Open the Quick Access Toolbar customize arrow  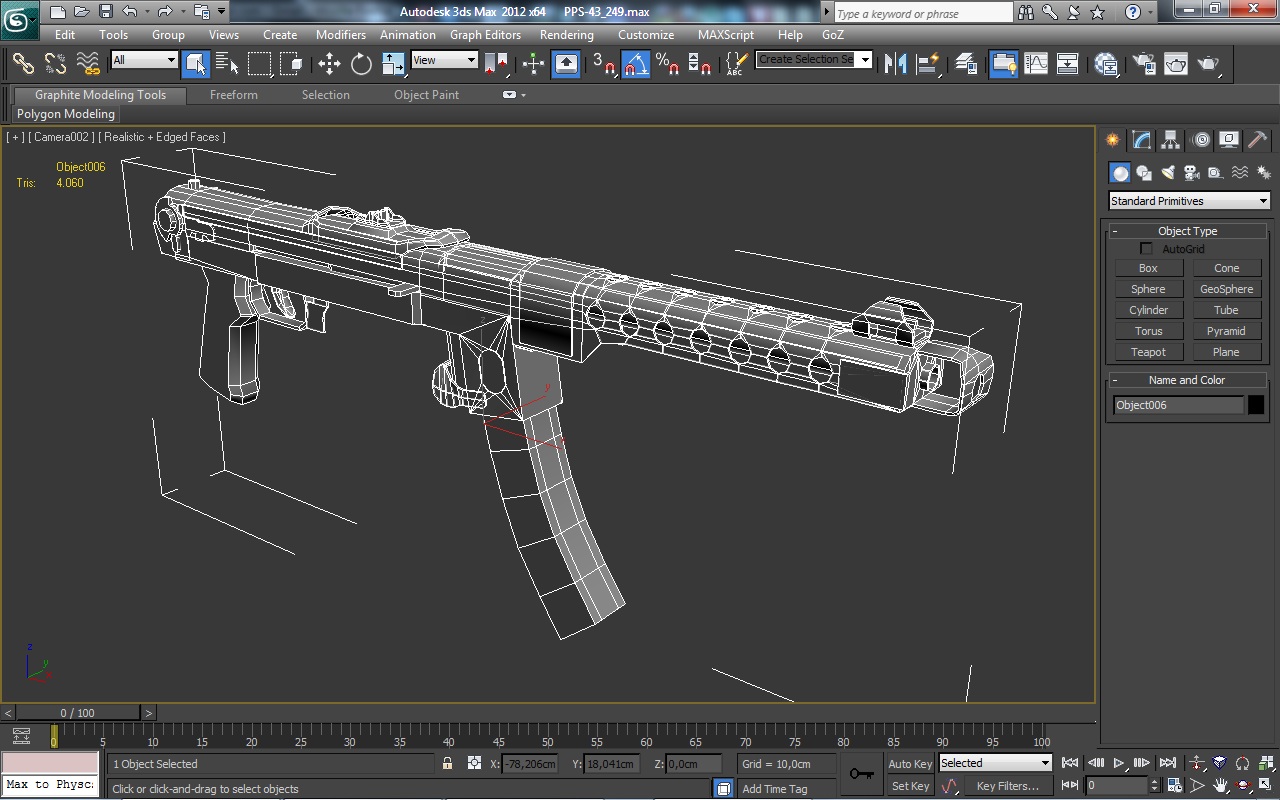[x=221, y=12]
